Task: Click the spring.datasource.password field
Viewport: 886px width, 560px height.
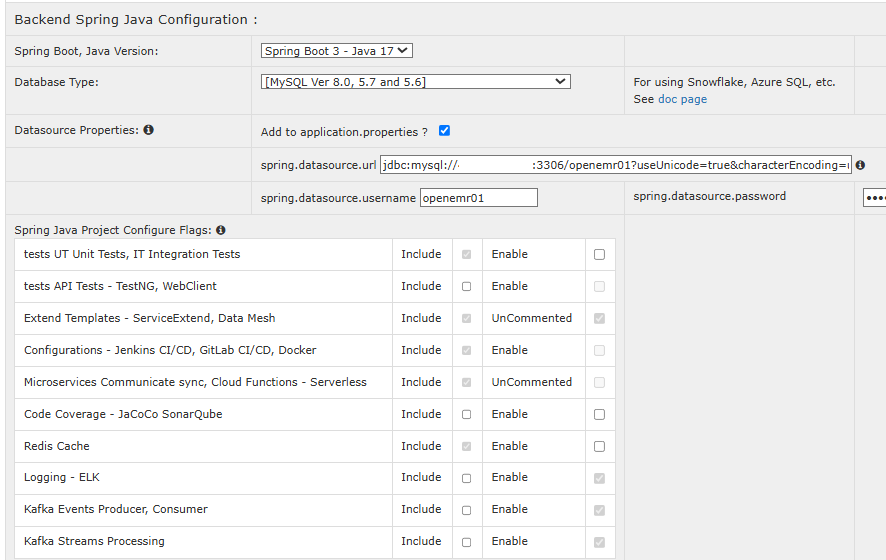Action: pyautogui.click(x=875, y=198)
